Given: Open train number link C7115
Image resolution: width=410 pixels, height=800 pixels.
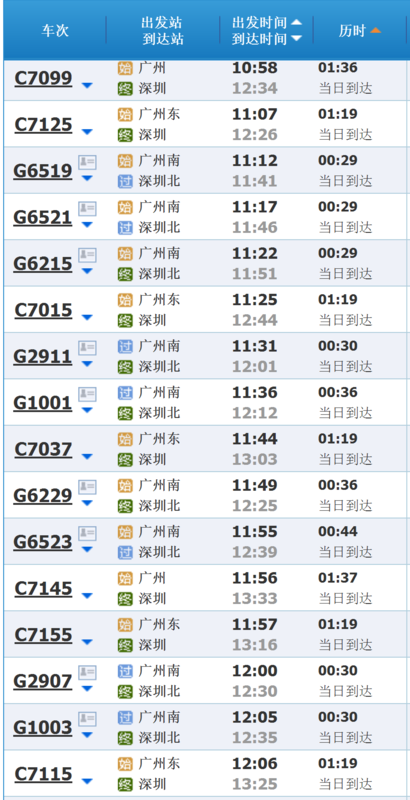Looking at the screenshot, I should (43, 774).
